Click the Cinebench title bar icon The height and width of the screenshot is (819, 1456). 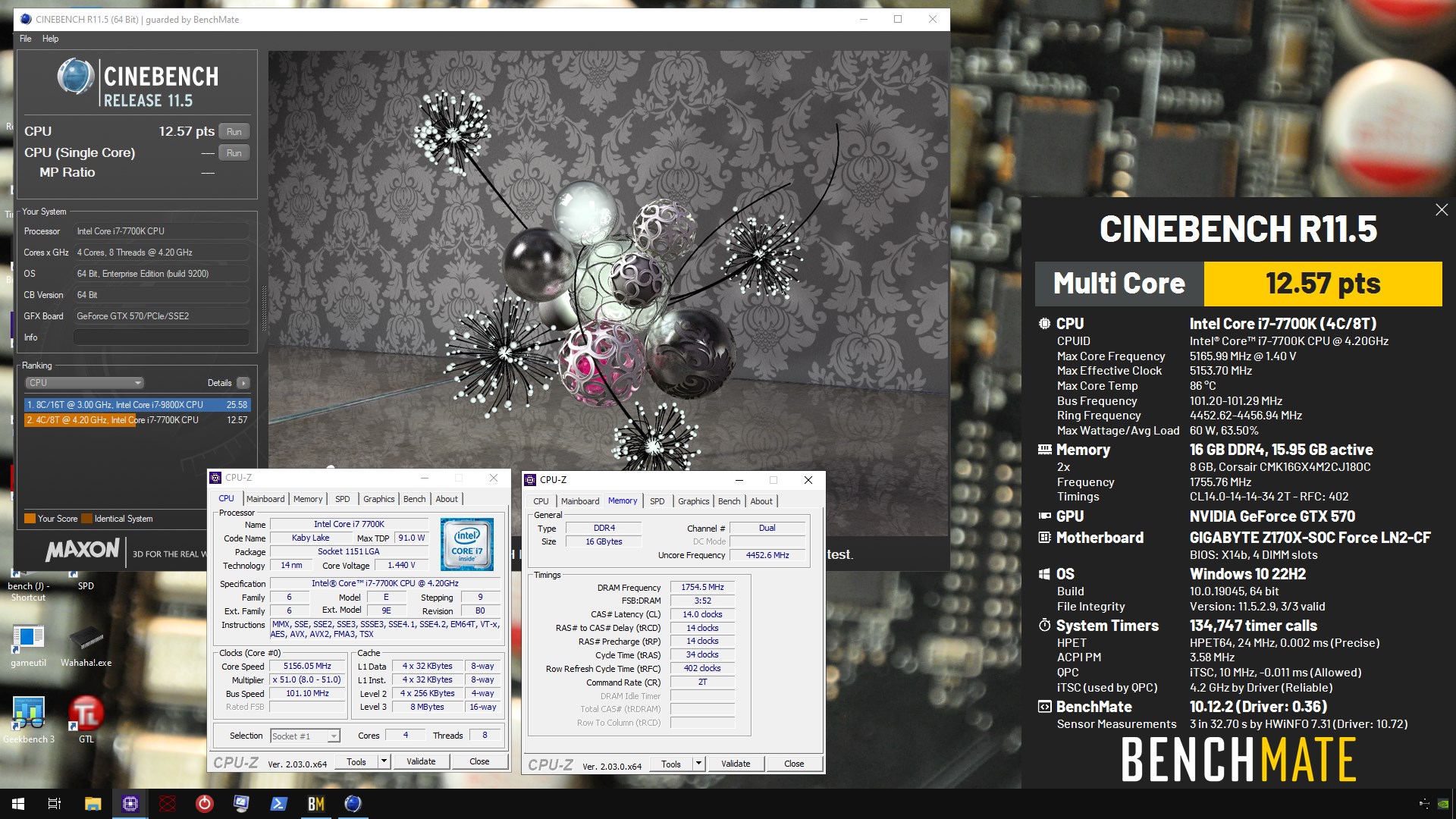[x=26, y=19]
